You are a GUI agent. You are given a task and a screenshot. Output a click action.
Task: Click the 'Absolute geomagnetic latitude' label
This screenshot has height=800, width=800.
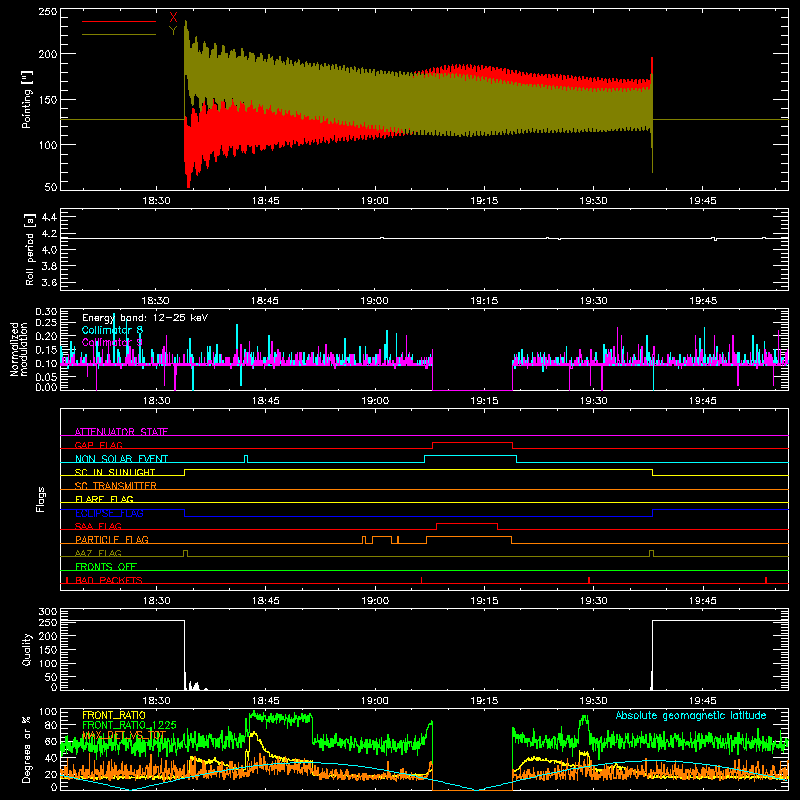coord(691,716)
